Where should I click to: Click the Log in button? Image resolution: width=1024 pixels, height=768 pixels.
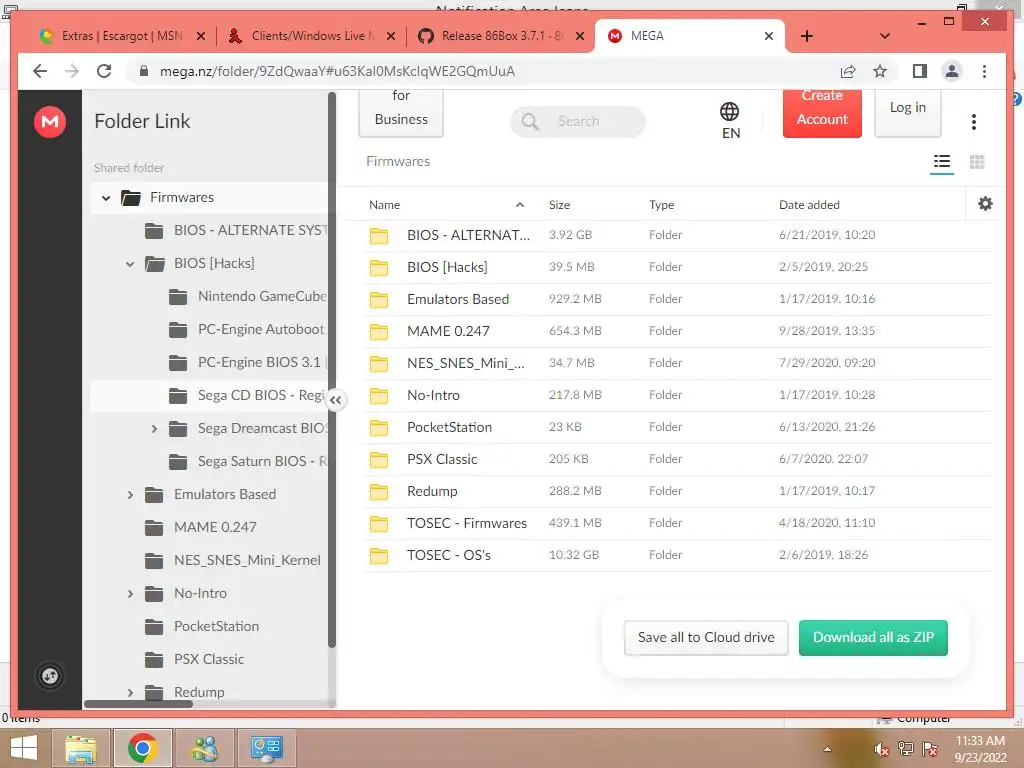908,112
